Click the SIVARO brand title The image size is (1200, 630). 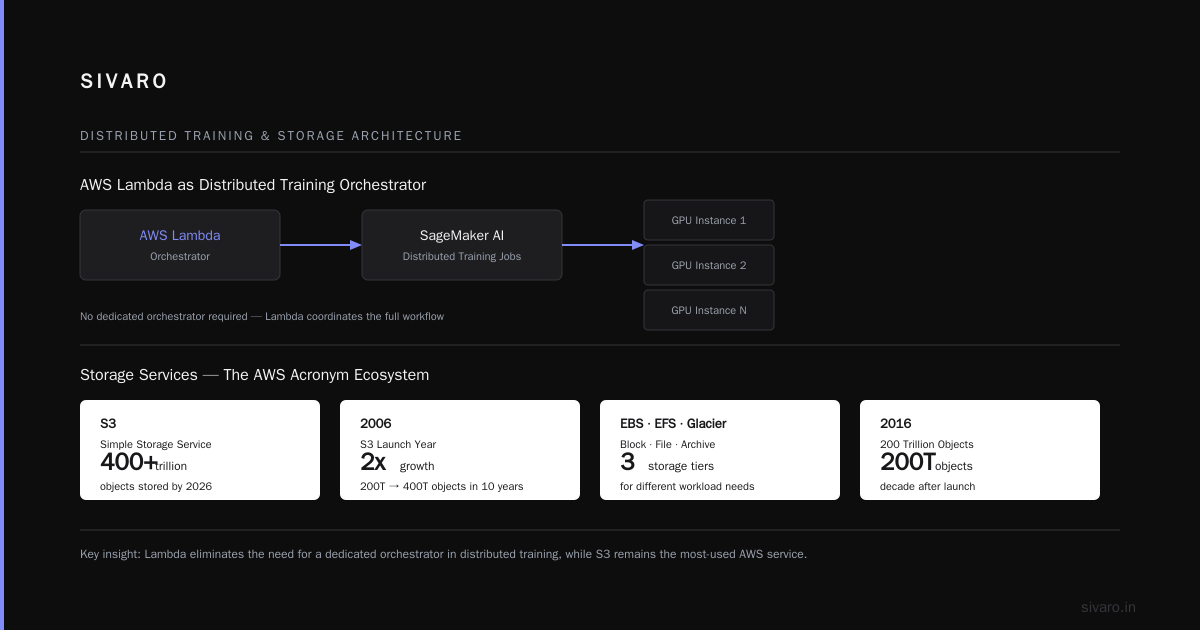pos(124,82)
